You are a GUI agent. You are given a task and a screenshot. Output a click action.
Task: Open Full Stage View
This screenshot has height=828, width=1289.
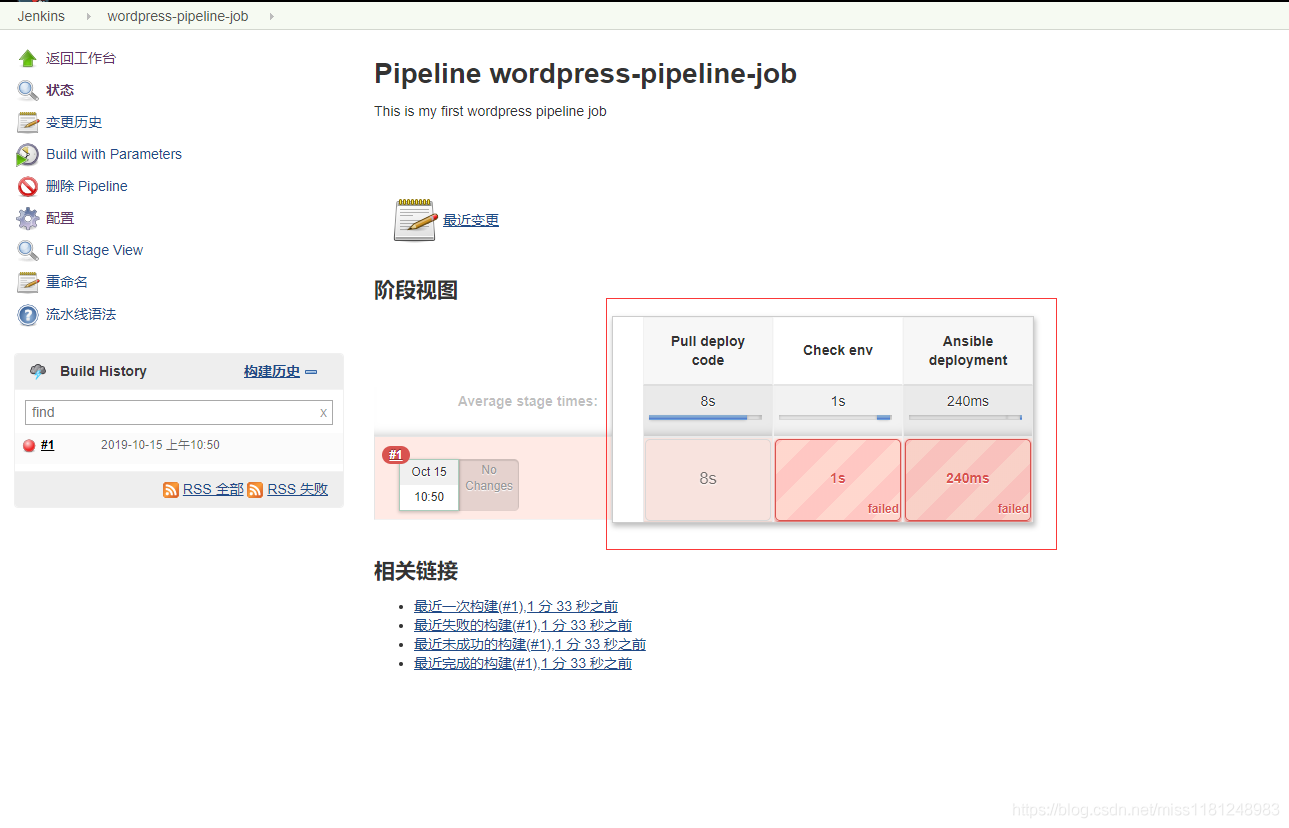94,250
